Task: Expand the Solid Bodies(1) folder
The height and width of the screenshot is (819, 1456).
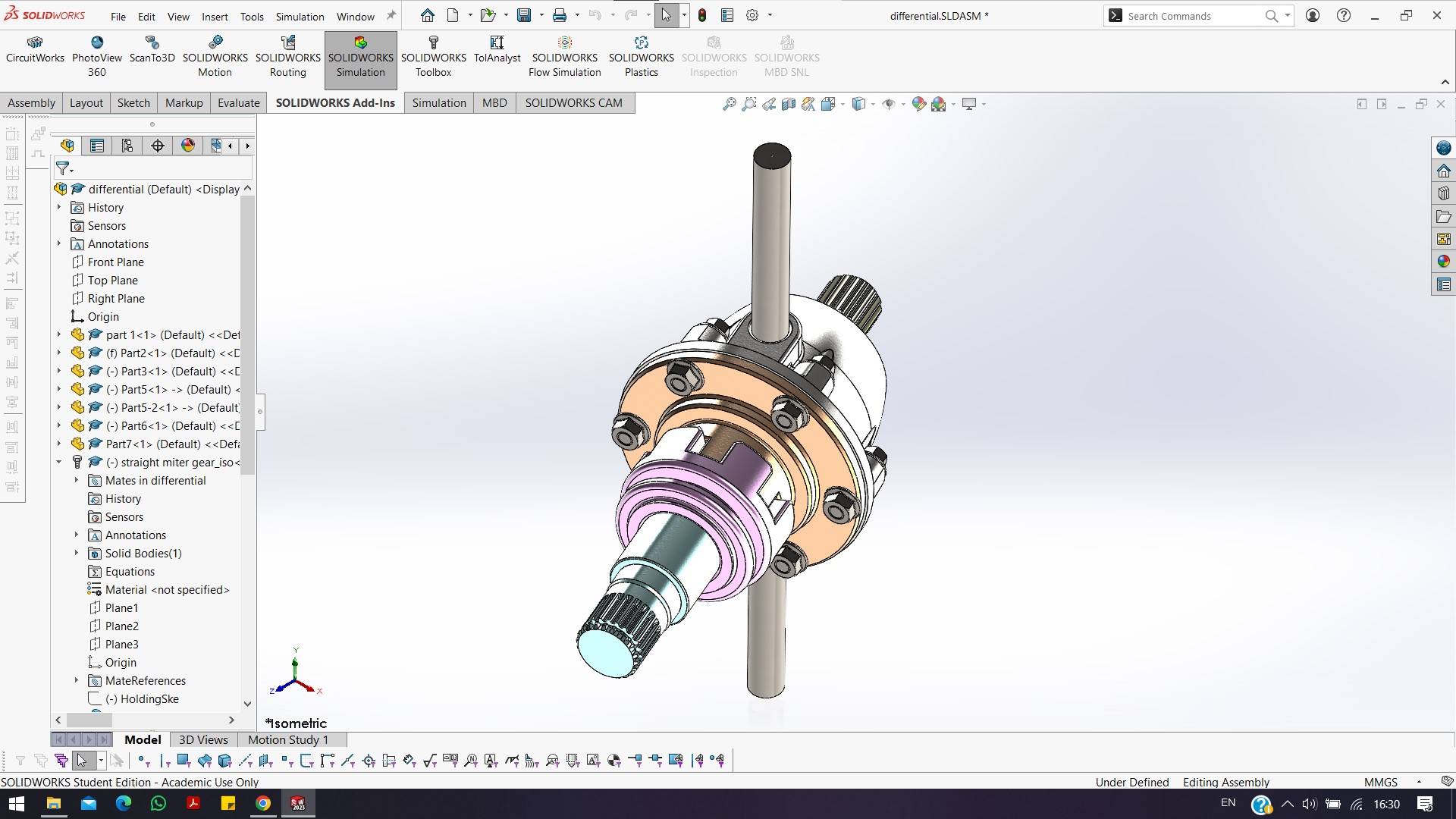Action: point(77,553)
